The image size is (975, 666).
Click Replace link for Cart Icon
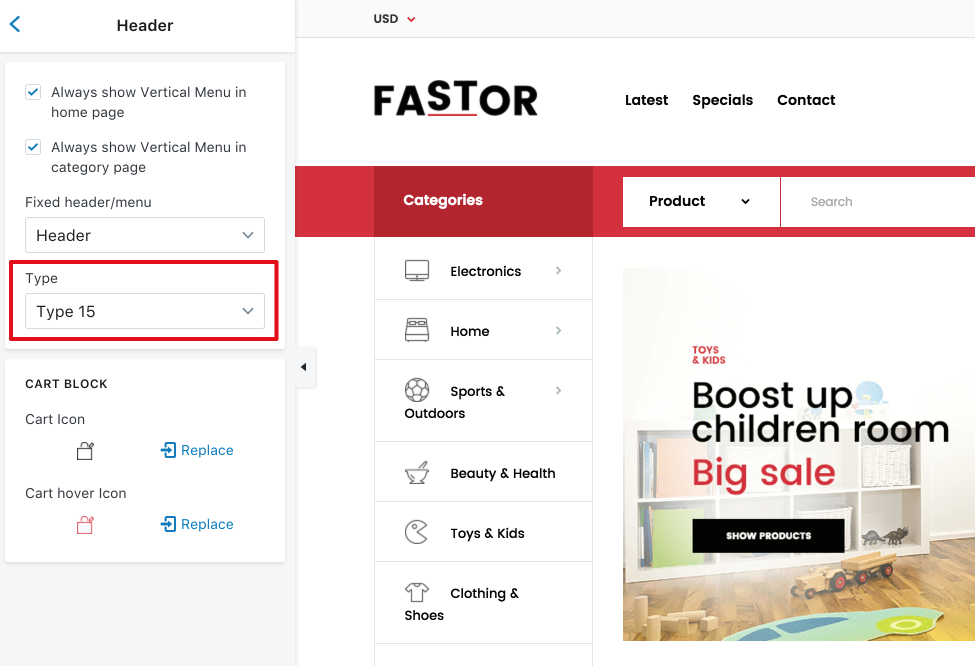pyautogui.click(x=197, y=450)
